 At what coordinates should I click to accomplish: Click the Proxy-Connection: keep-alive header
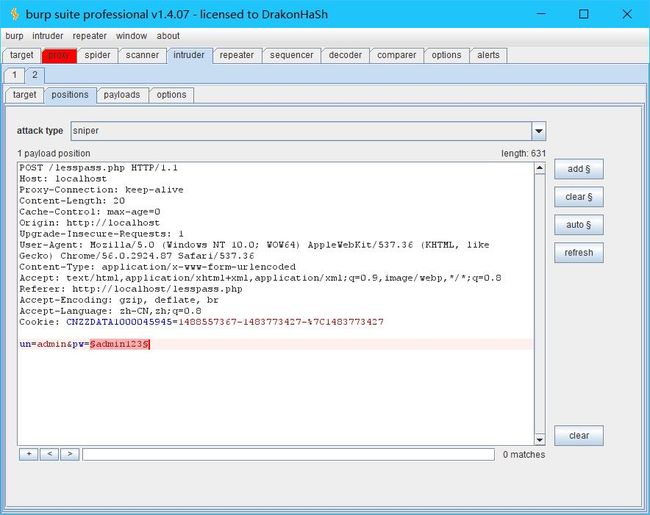click(x=102, y=190)
